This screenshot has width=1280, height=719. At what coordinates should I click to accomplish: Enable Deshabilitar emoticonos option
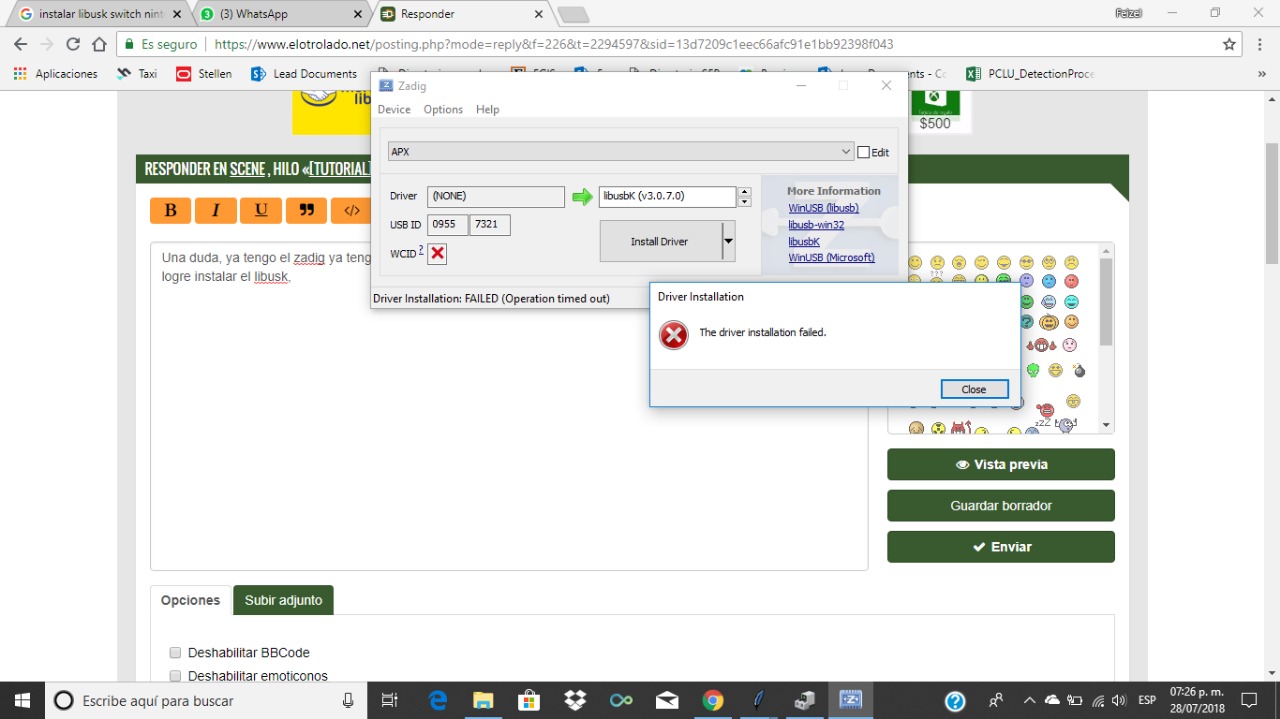coord(175,676)
